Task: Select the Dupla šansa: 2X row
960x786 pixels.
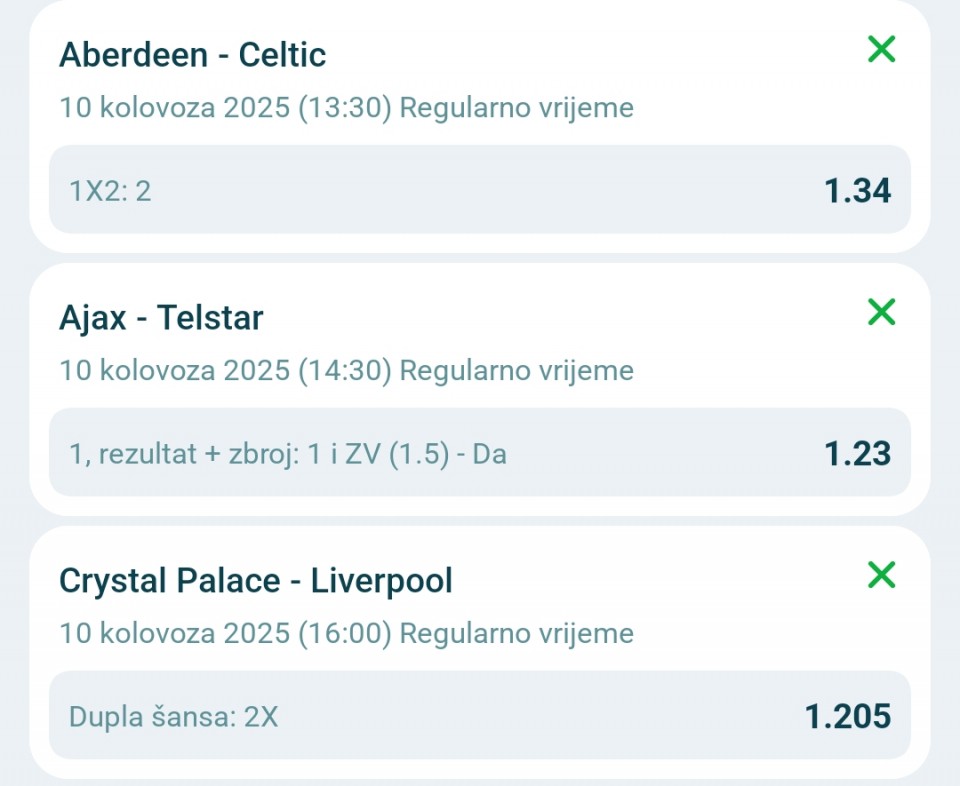Action: coord(479,715)
